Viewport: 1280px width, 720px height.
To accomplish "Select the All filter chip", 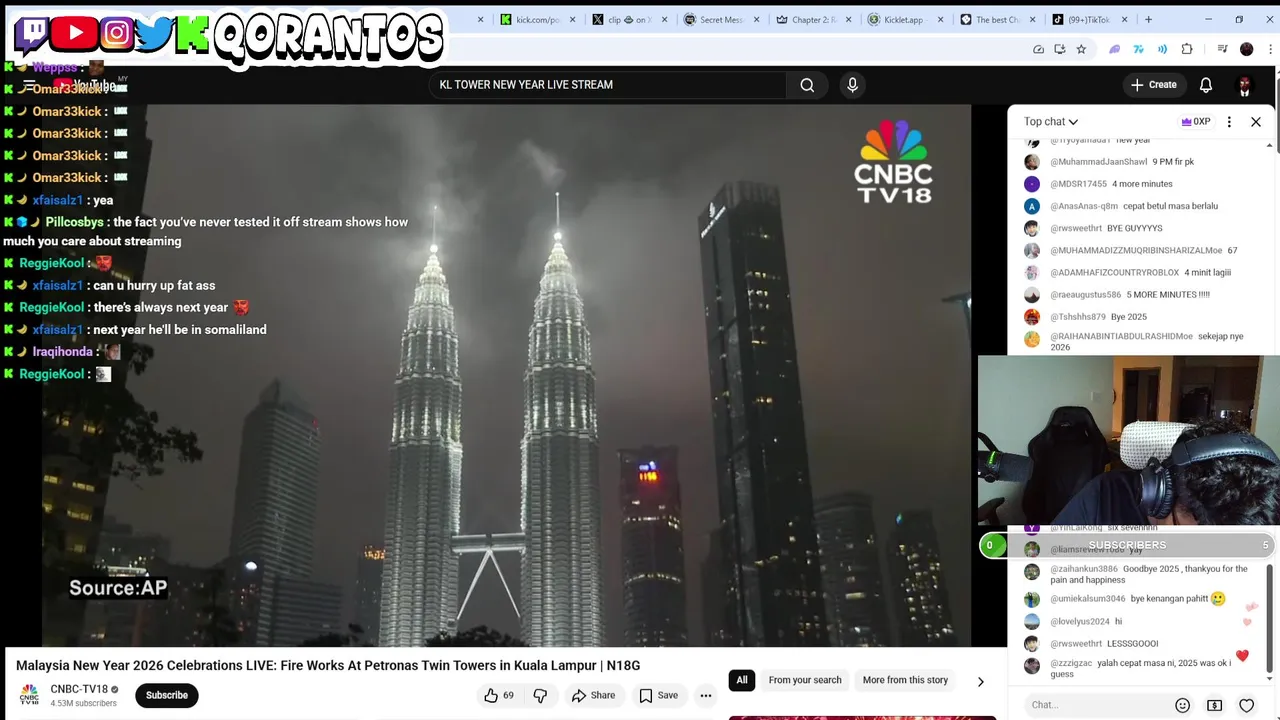I will (741, 680).
